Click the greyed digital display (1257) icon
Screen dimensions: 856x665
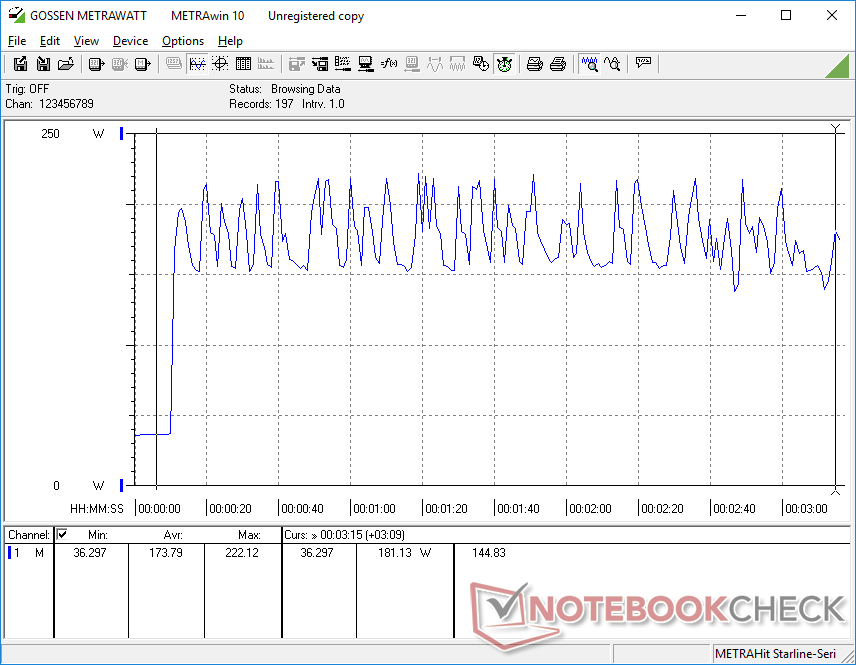(174, 64)
